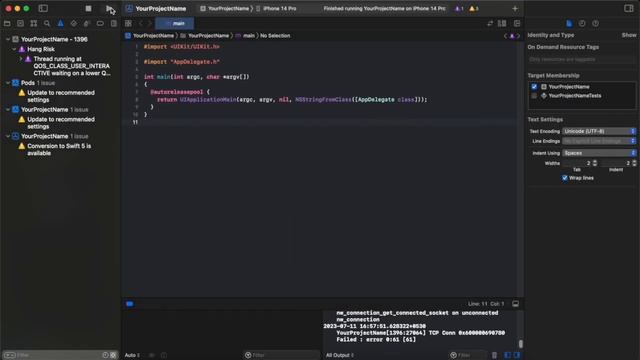
Task: Click the code review arrows icon
Action: [490, 24]
